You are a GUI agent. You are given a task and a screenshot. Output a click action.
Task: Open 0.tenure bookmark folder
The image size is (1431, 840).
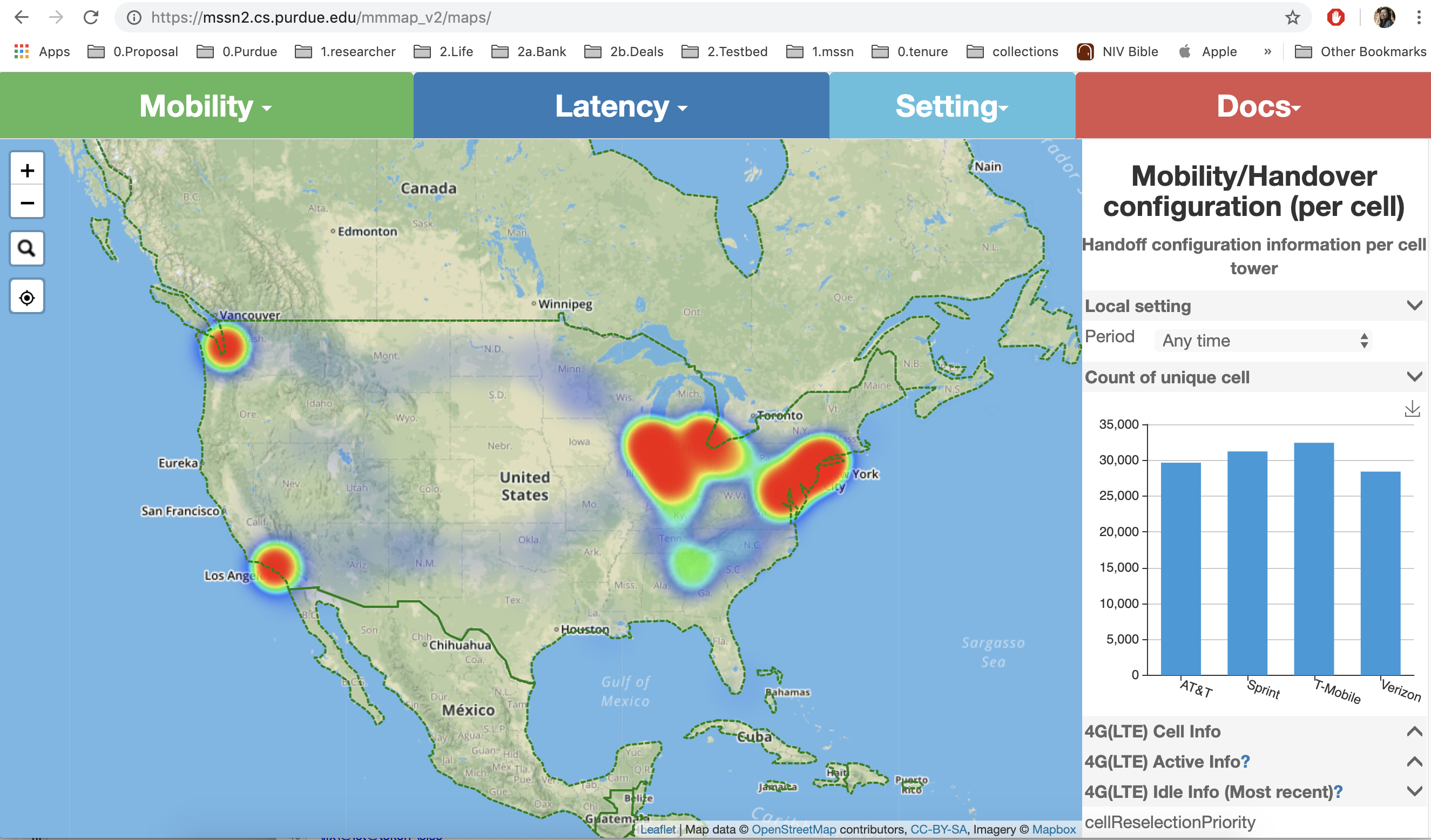(x=909, y=52)
